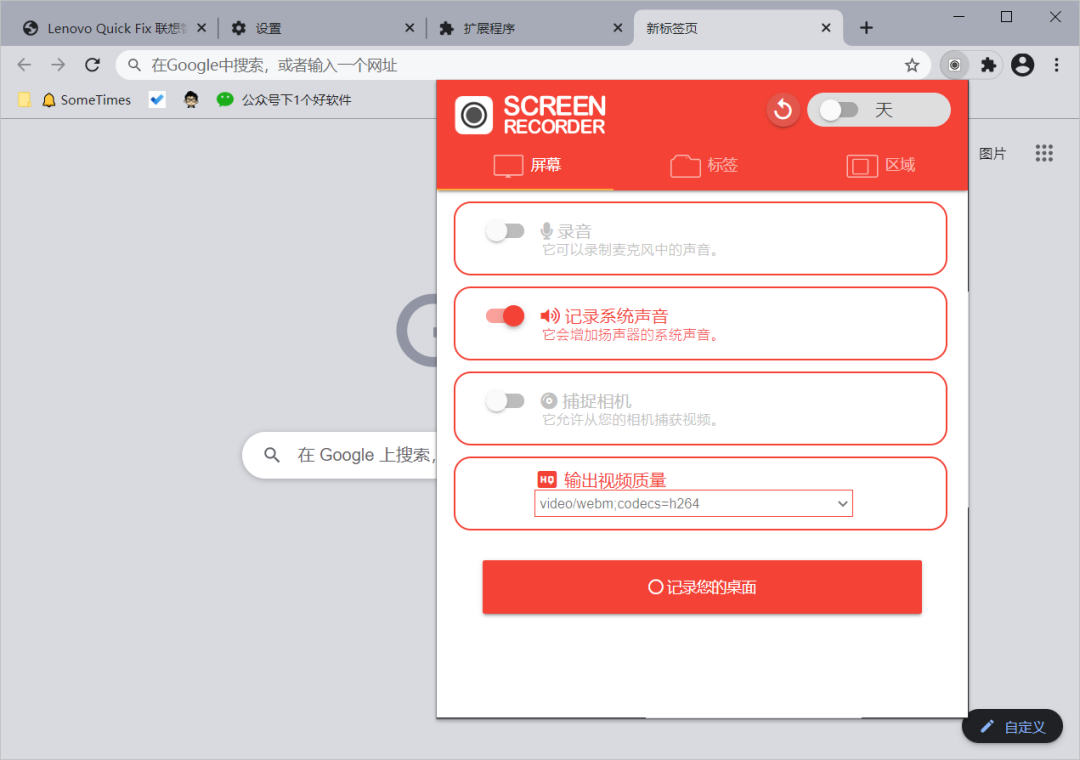Screen dimensions: 1080x760
Task: Select the 新标签页 tab
Action: [737, 28]
